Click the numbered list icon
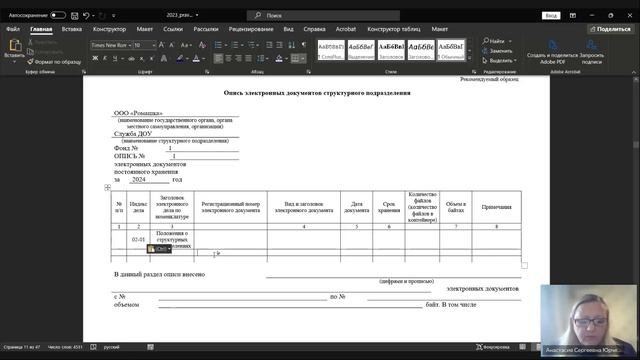640x360 pixels. (235, 45)
